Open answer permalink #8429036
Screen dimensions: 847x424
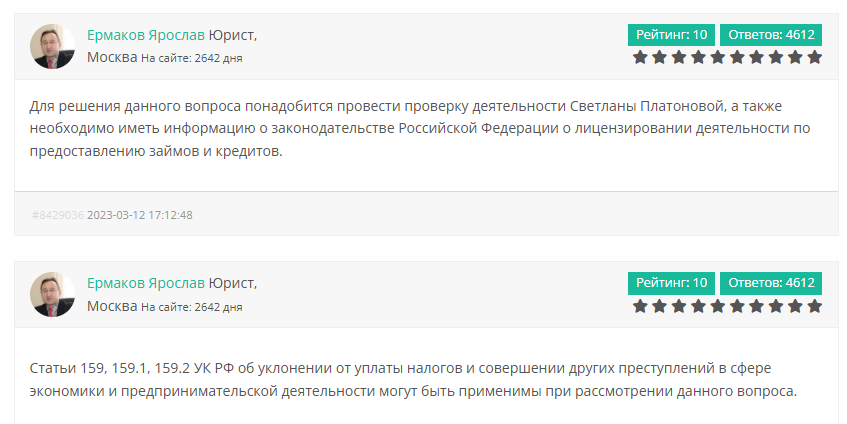pyautogui.click(x=58, y=215)
